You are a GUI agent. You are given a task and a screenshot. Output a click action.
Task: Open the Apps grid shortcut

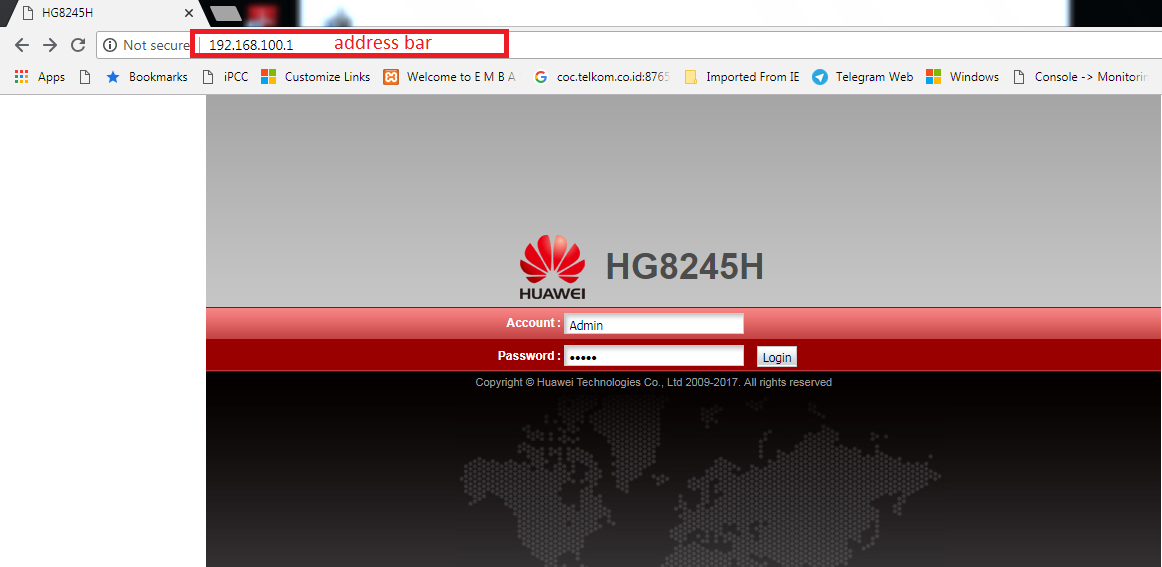[40, 76]
